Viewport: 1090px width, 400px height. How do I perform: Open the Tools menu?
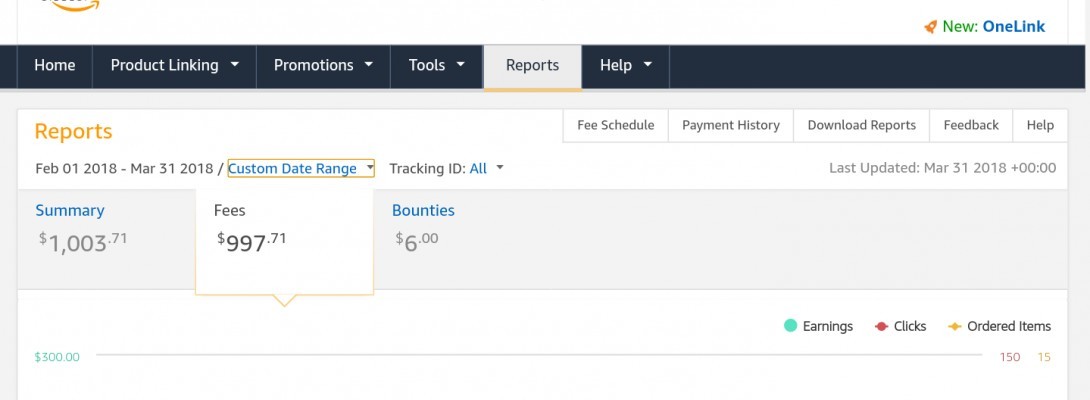(436, 65)
